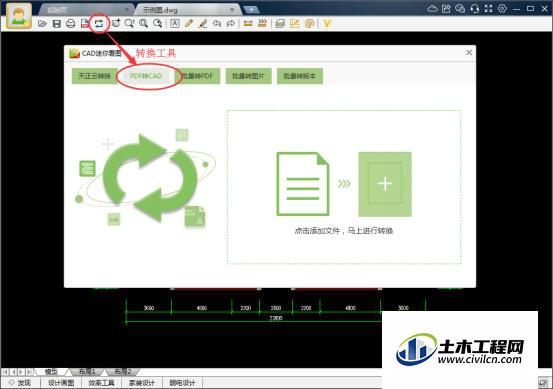Viewport: 553px width, 389px height.
Task: Select the 批量转版本 tab
Action: (x=300, y=76)
